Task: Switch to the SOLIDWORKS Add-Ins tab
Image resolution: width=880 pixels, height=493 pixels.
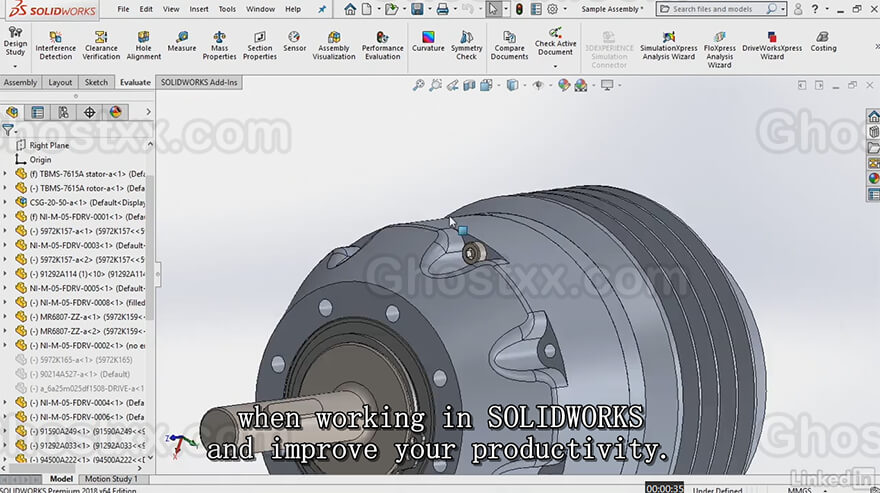Action: coord(199,82)
